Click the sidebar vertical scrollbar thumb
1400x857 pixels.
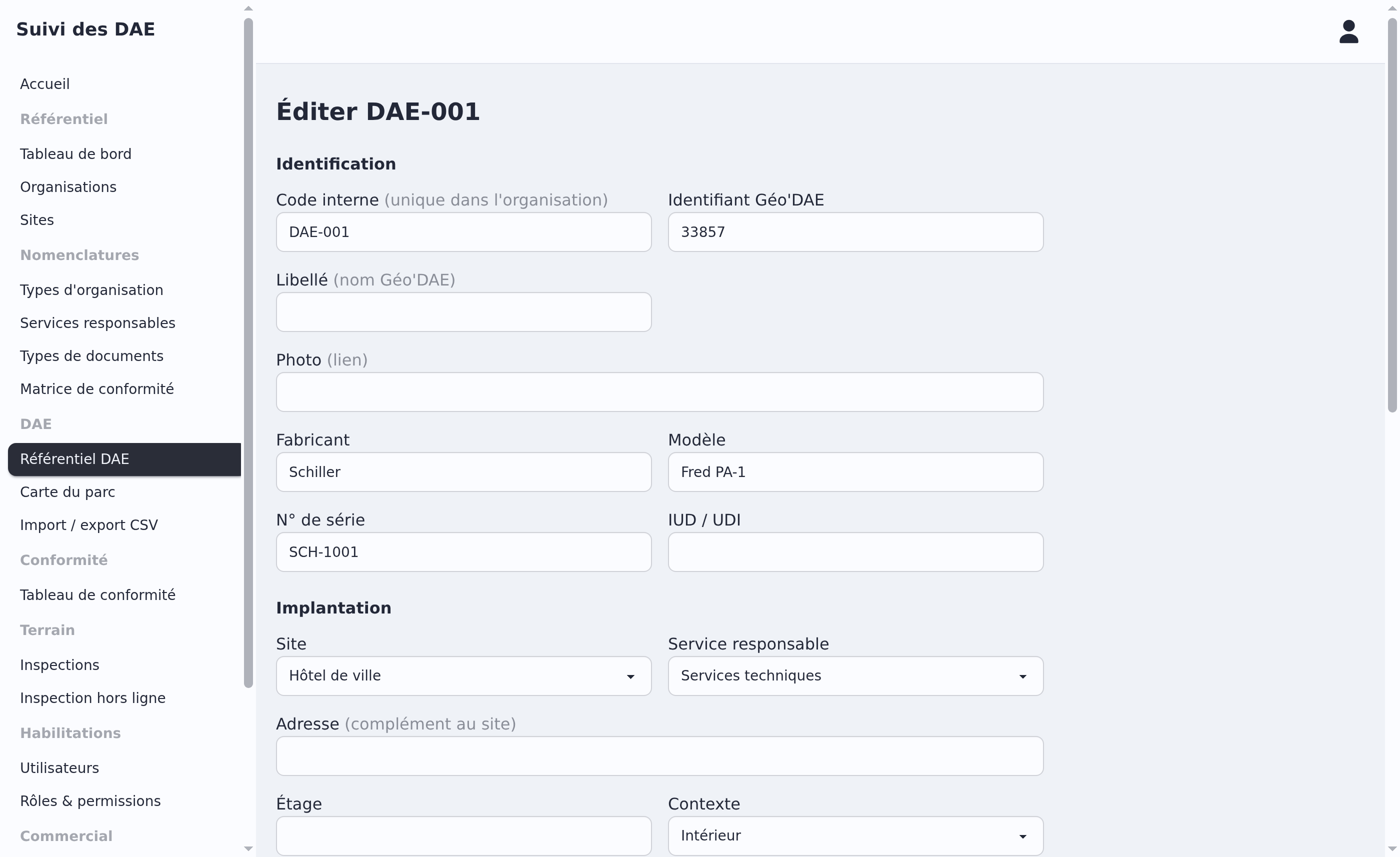(x=248, y=353)
